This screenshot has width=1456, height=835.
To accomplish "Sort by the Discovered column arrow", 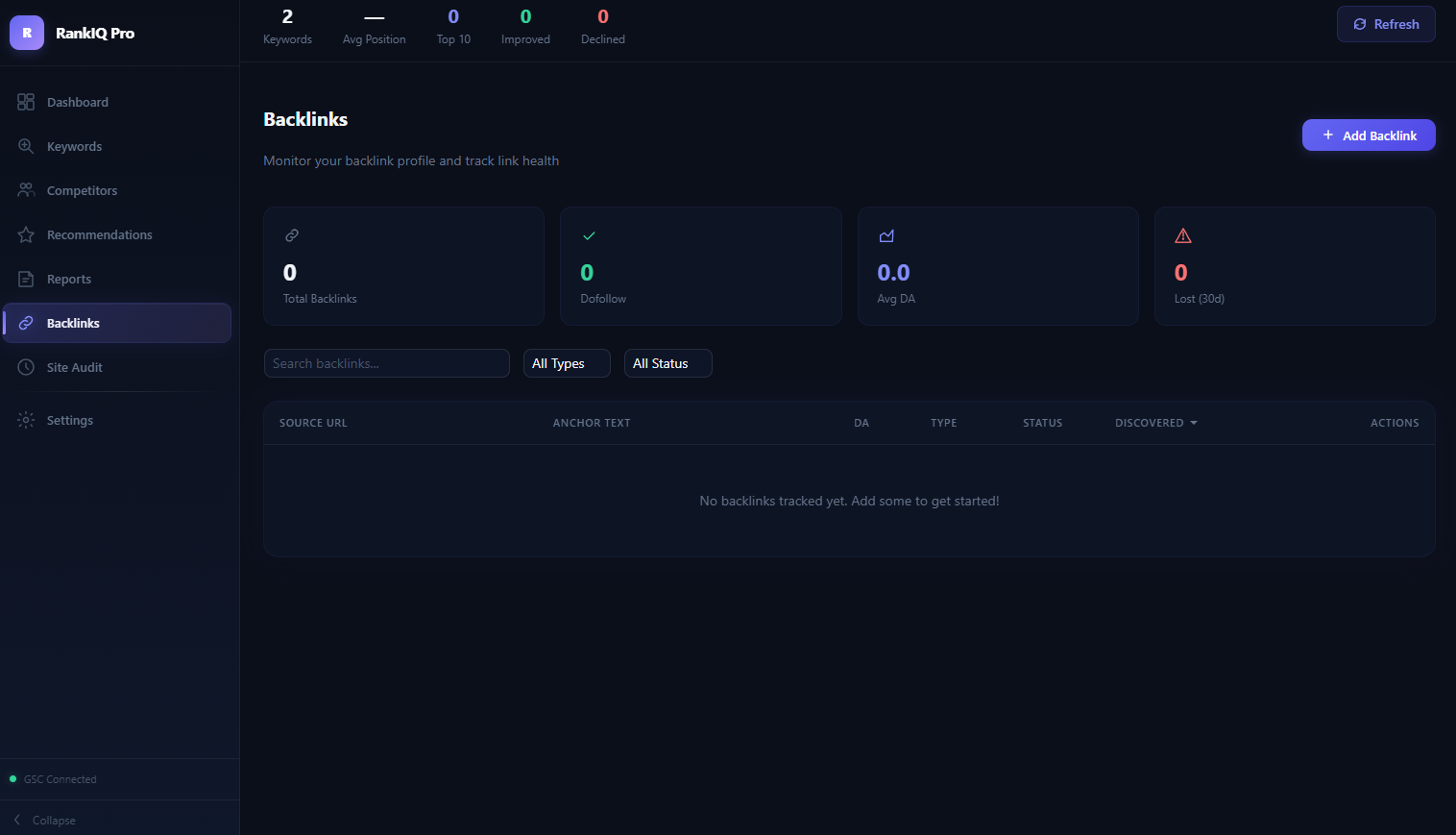I will [1194, 423].
